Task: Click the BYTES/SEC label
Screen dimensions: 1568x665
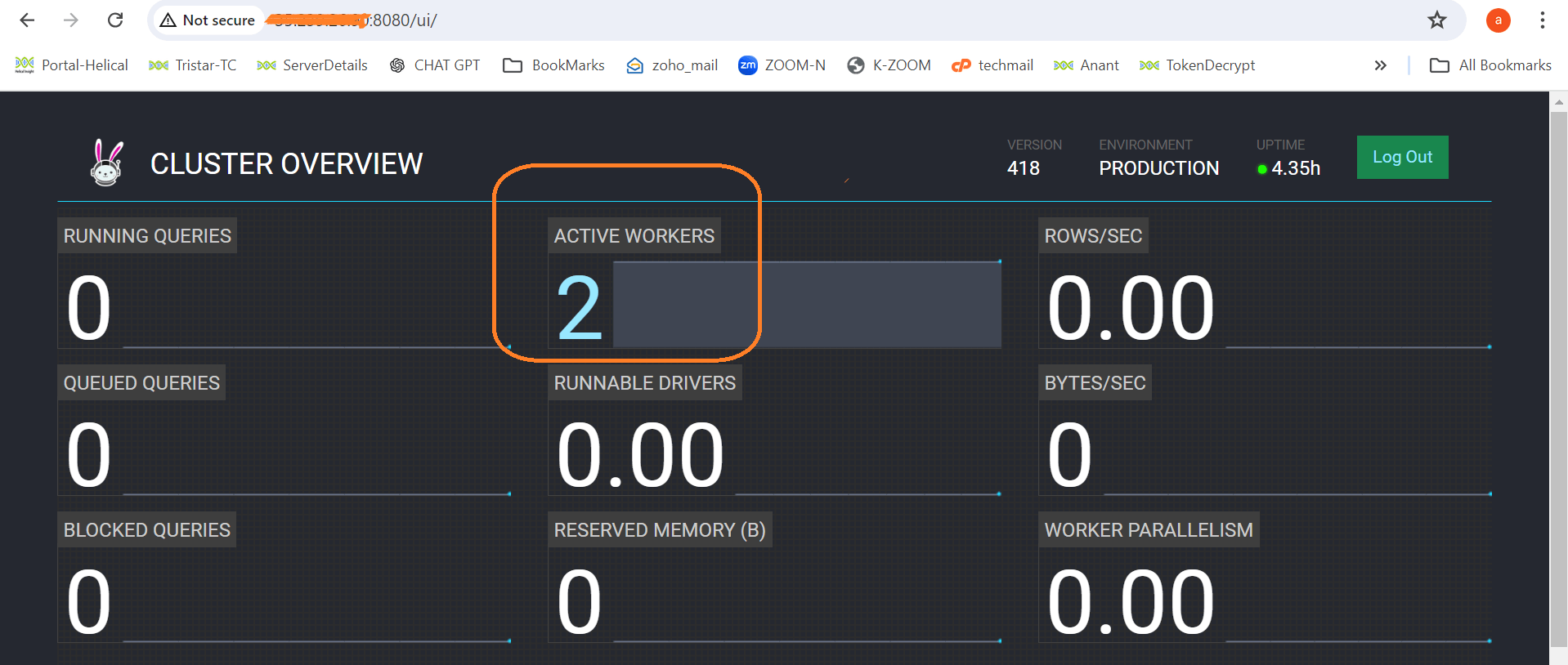Action: tap(1095, 383)
